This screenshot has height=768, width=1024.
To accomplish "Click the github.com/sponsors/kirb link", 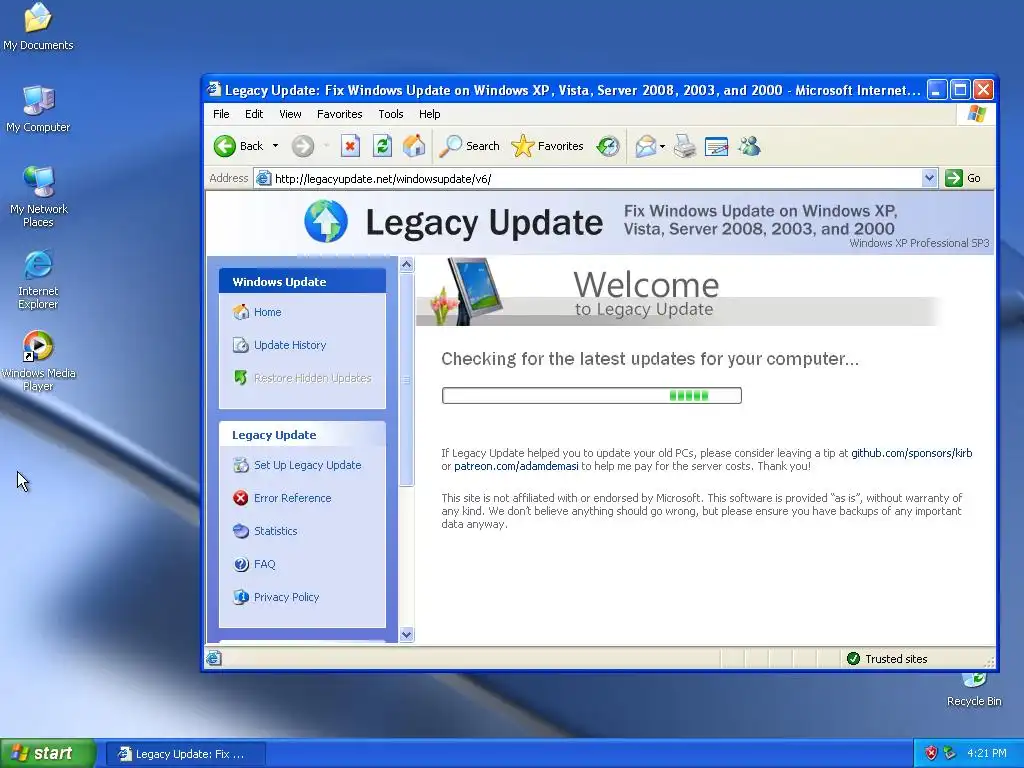I will pos(911,453).
